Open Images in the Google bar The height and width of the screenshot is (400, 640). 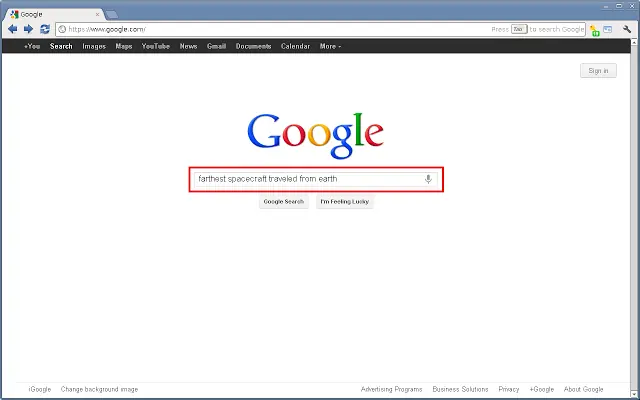click(94, 46)
